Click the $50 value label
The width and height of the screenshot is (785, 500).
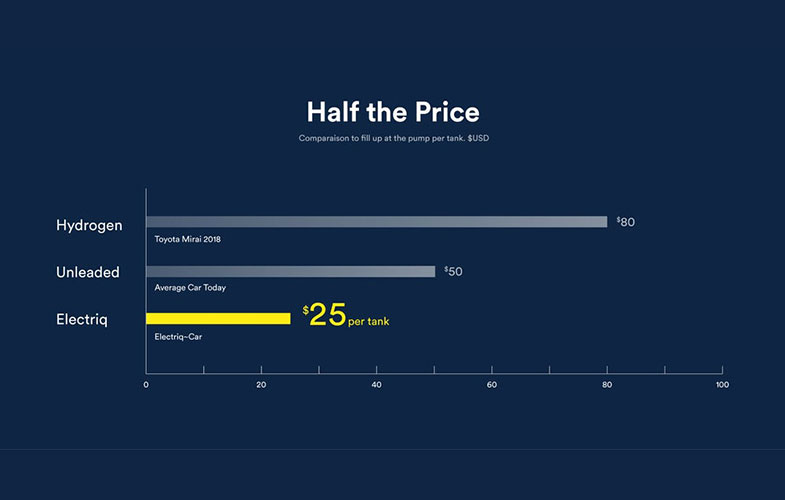454,271
